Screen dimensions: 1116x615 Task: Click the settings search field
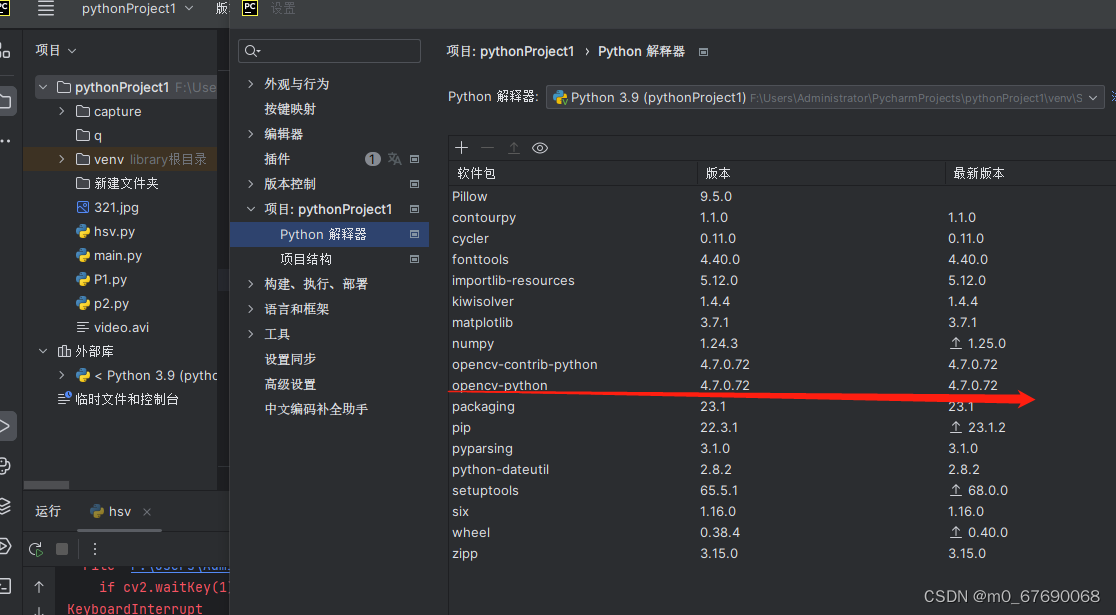coord(330,51)
